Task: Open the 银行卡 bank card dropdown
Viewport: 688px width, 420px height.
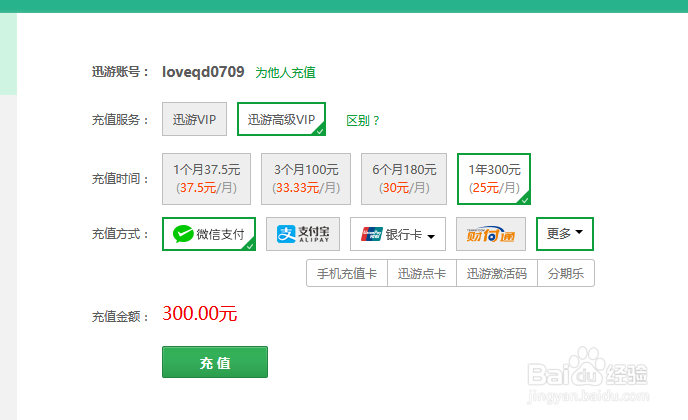Action: point(398,234)
